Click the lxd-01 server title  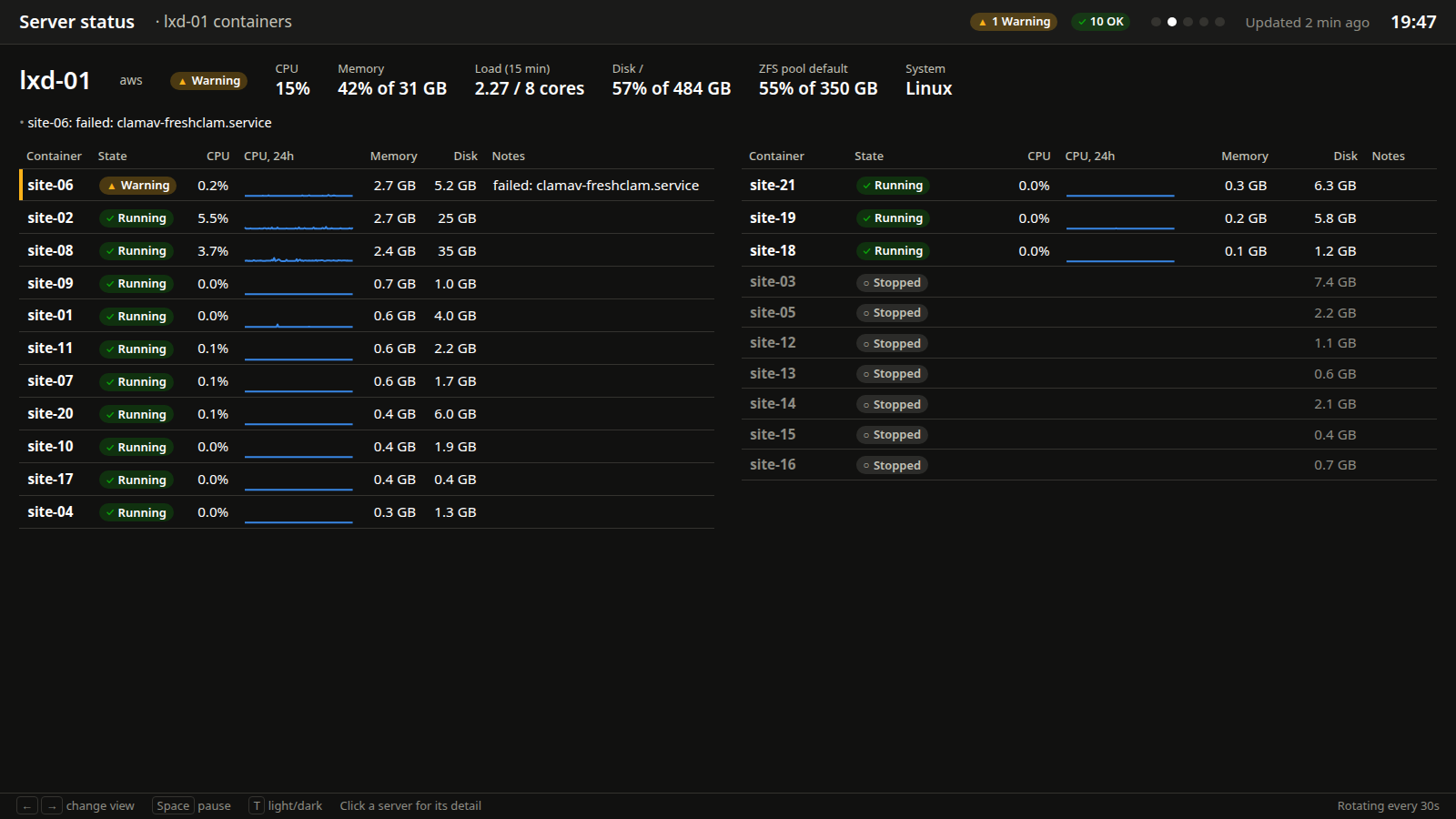(x=55, y=80)
